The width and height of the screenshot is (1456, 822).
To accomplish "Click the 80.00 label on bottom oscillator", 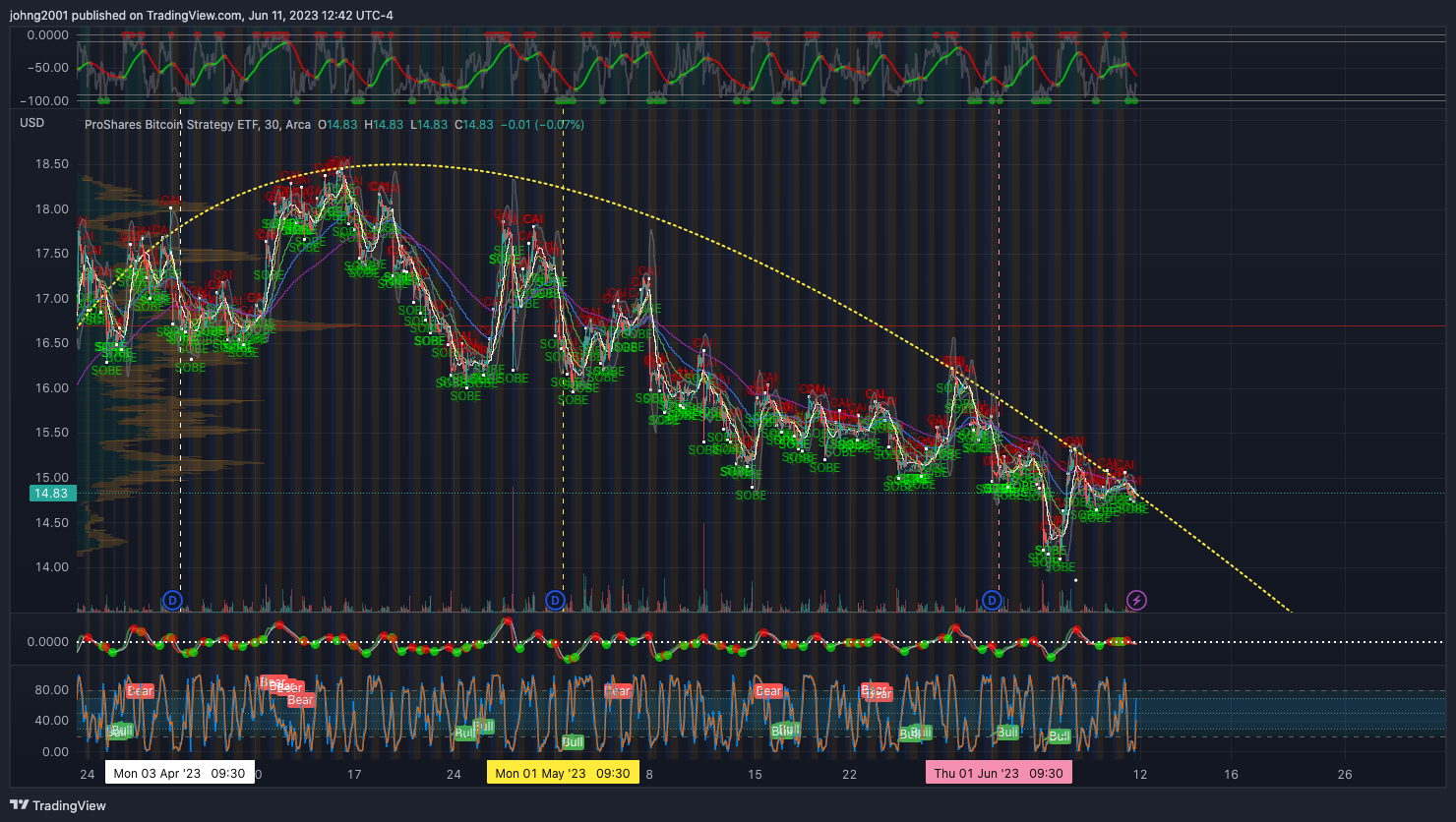I will click(51, 689).
